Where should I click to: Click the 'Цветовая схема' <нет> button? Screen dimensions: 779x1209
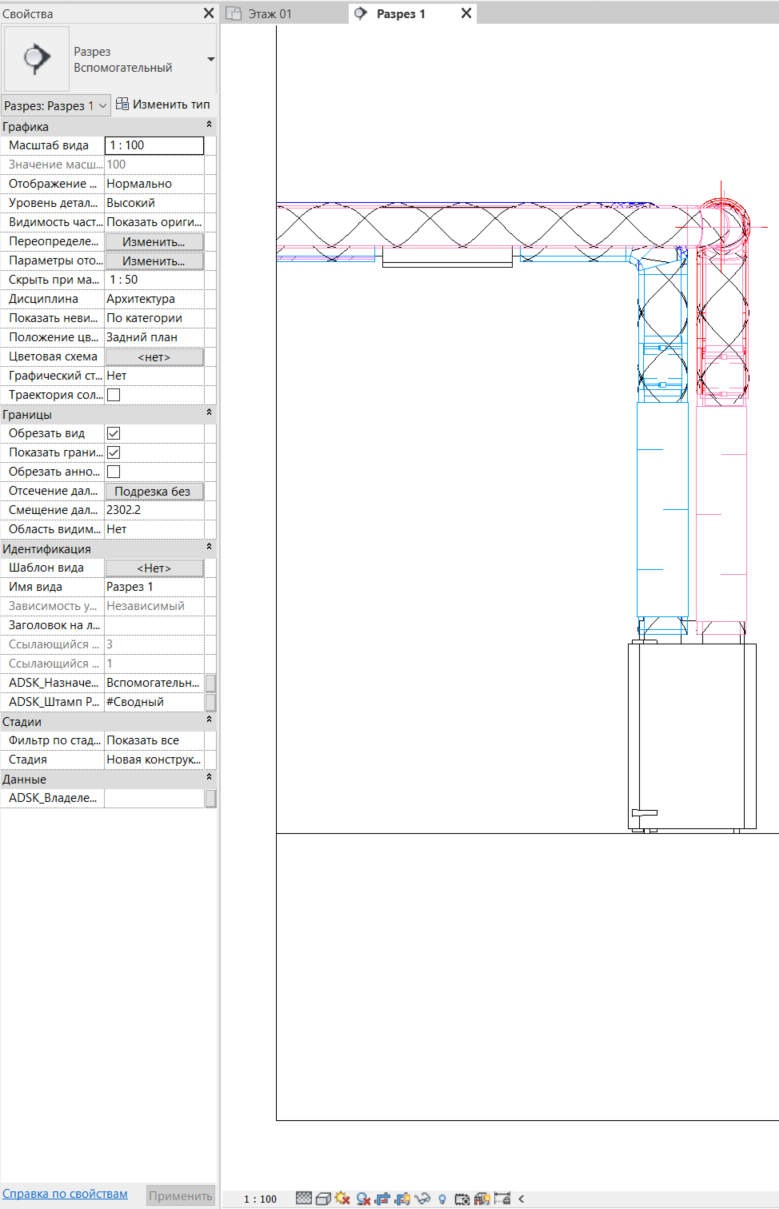pyautogui.click(x=154, y=357)
